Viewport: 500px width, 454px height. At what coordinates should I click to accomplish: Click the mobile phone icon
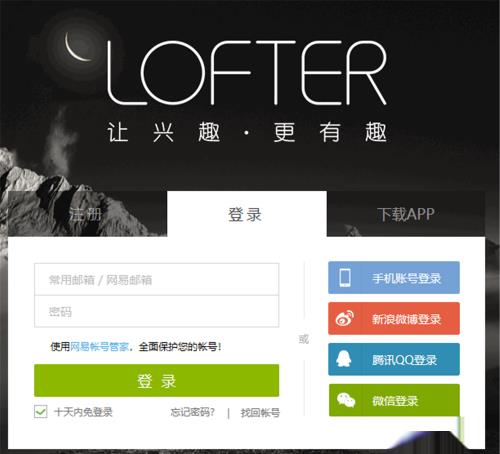(345, 277)
